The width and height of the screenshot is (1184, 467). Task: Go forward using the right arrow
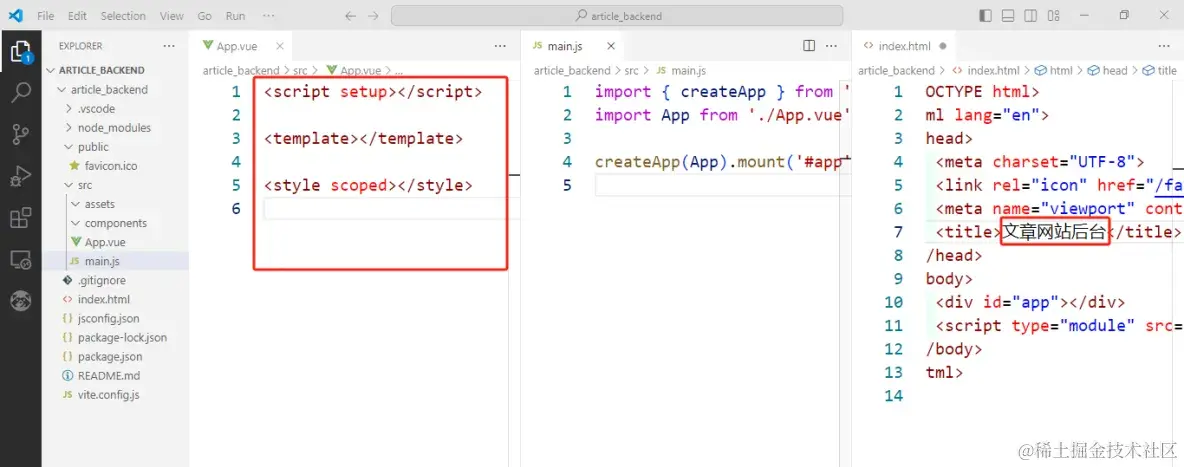click(373, 16)
